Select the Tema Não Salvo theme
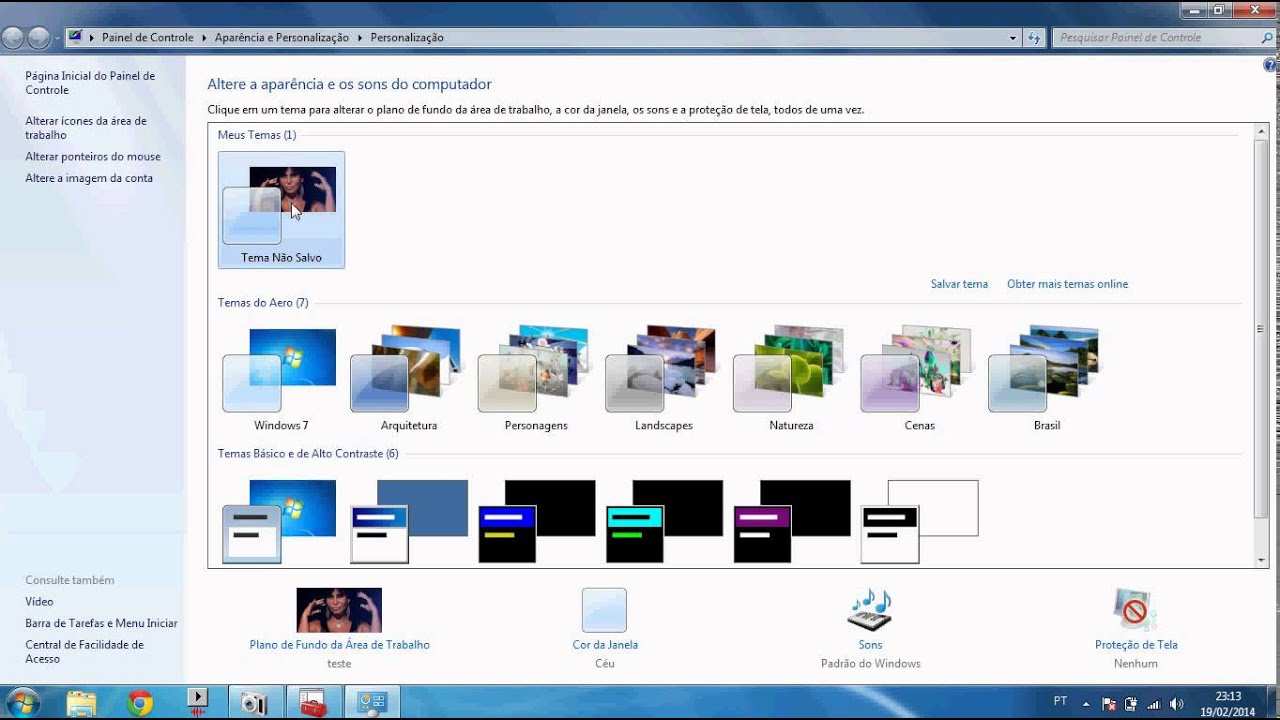The height and width of the screenshot is (720, 1280). [x=281, y=210]
